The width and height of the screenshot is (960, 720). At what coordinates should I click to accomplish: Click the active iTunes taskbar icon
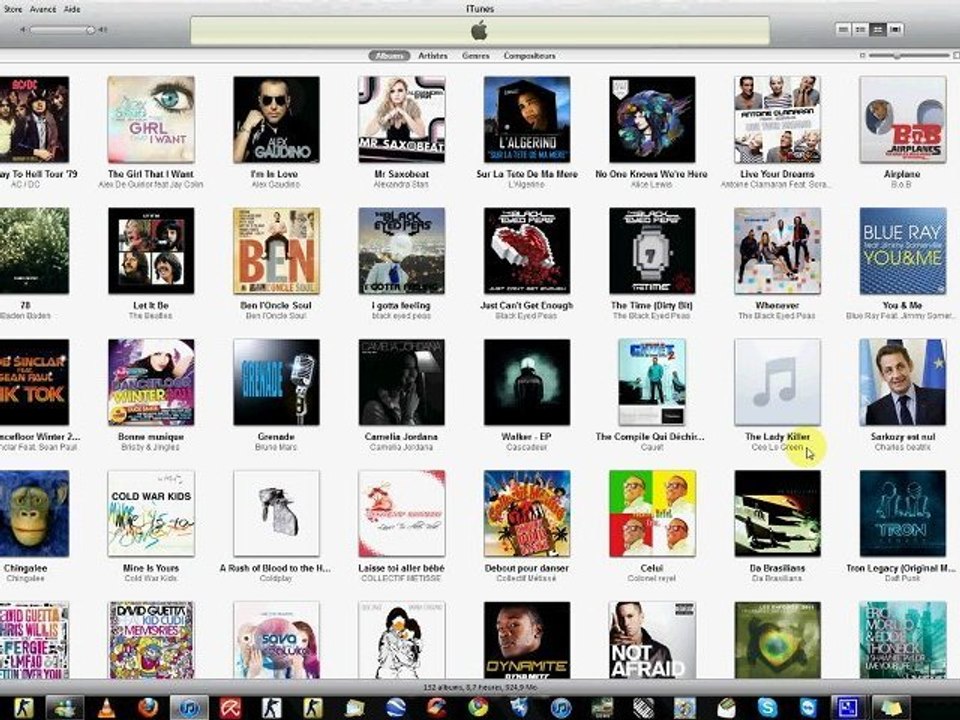point(189,708)
